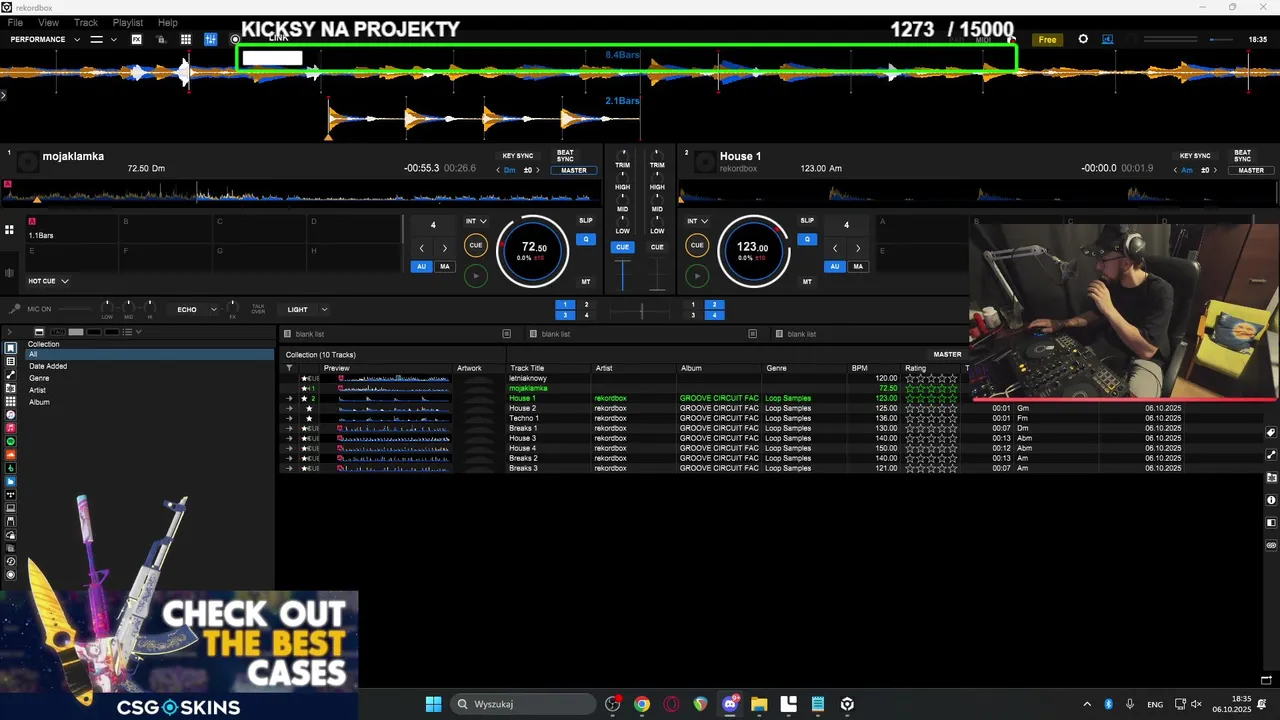Toggle the blue mixer panel icon

tap(211, 39)
